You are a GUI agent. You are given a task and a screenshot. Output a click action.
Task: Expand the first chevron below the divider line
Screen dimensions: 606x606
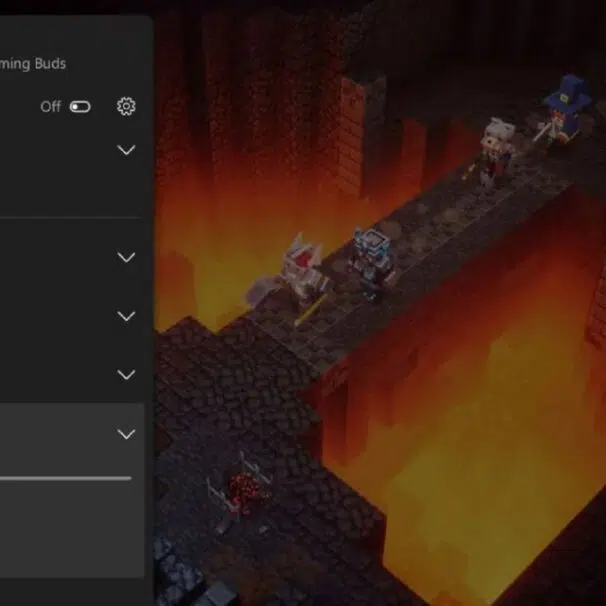coord(126,257)
